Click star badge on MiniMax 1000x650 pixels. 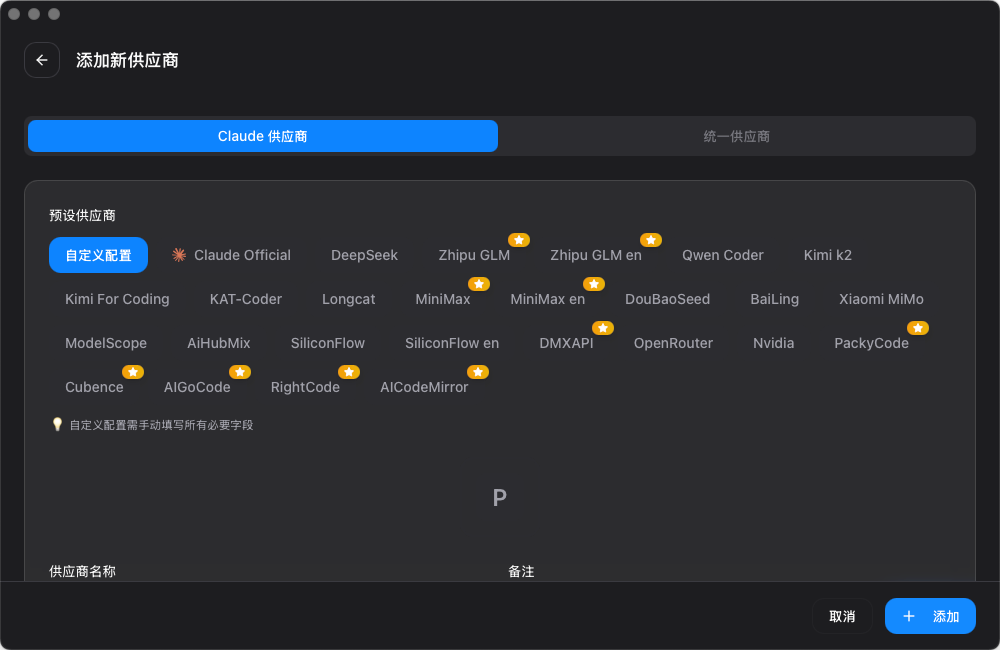(x=479, y=284)
